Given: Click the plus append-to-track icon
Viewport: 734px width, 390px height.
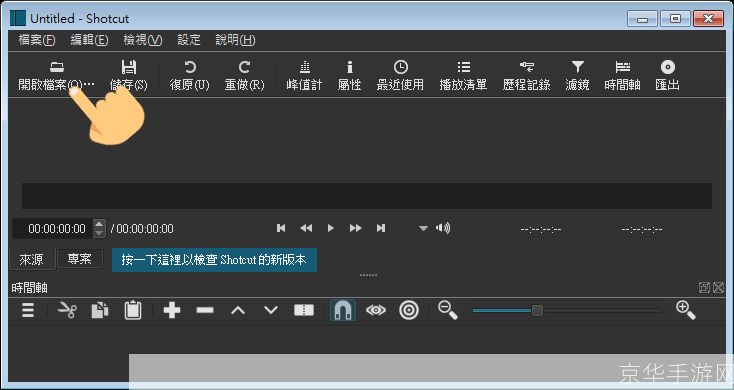Looking at the screenshot, I should click(172, 310).
